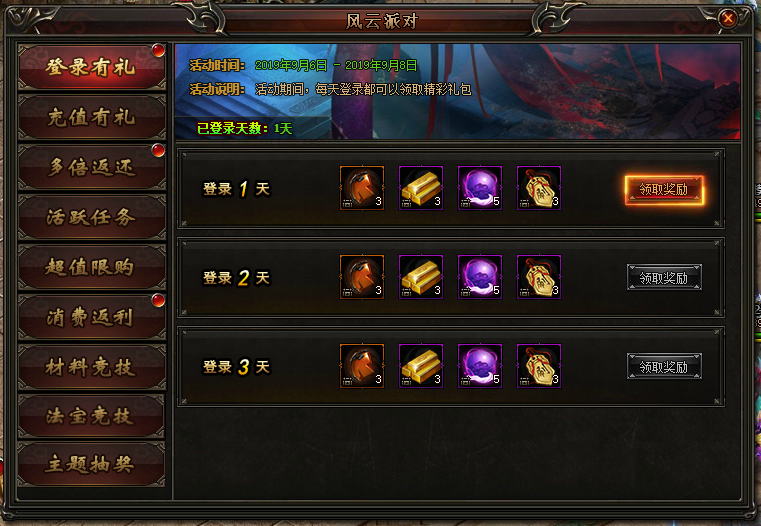761x526 pixels.
Task: Click the grey 领取奖励 button for day 2
Action: click(664, 278)
